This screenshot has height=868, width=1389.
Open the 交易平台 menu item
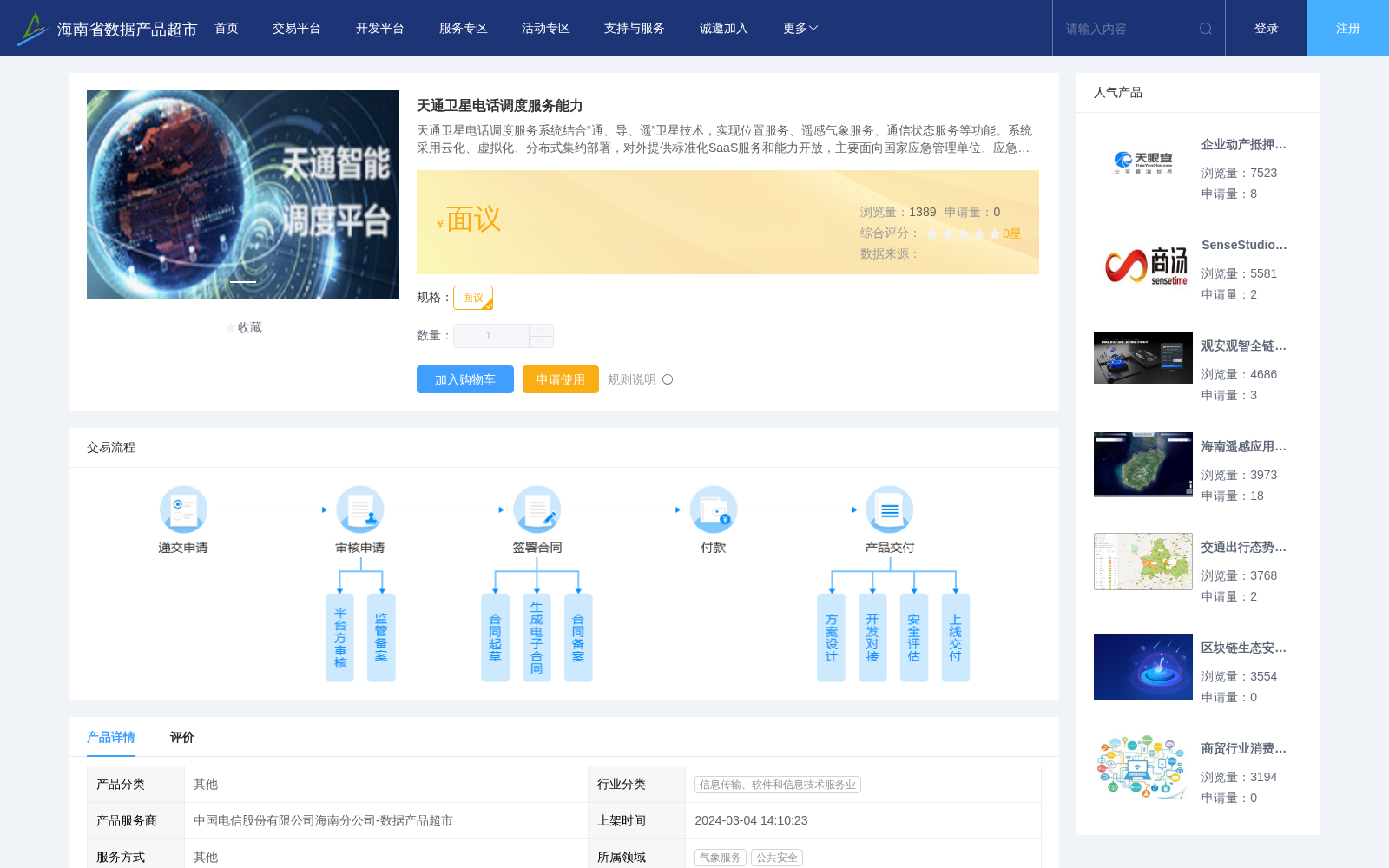point(297,29)
